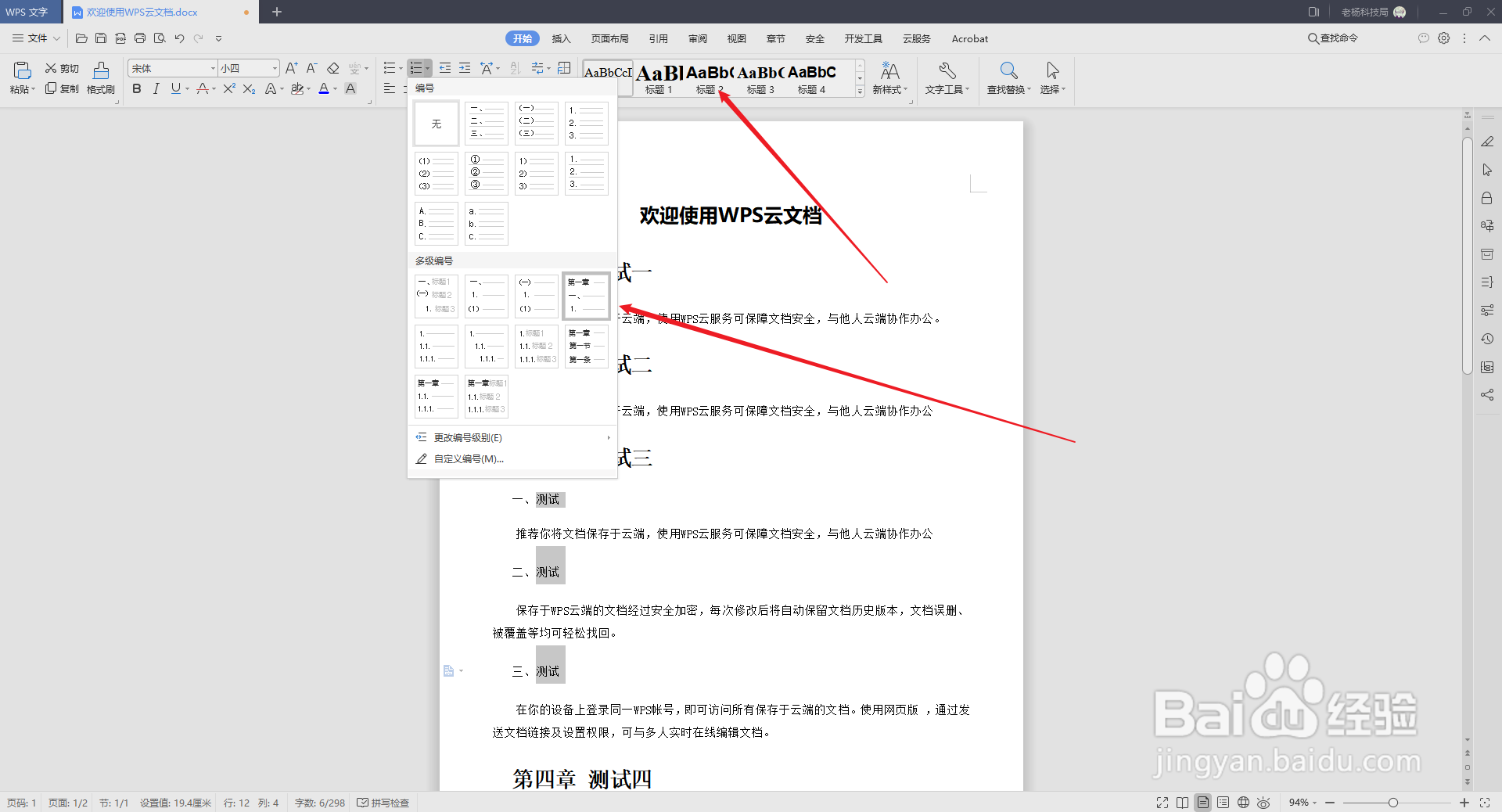Screen dimensions: 1502x812
Task: Open Find and Replace 查找替换
Action: 1009,79
